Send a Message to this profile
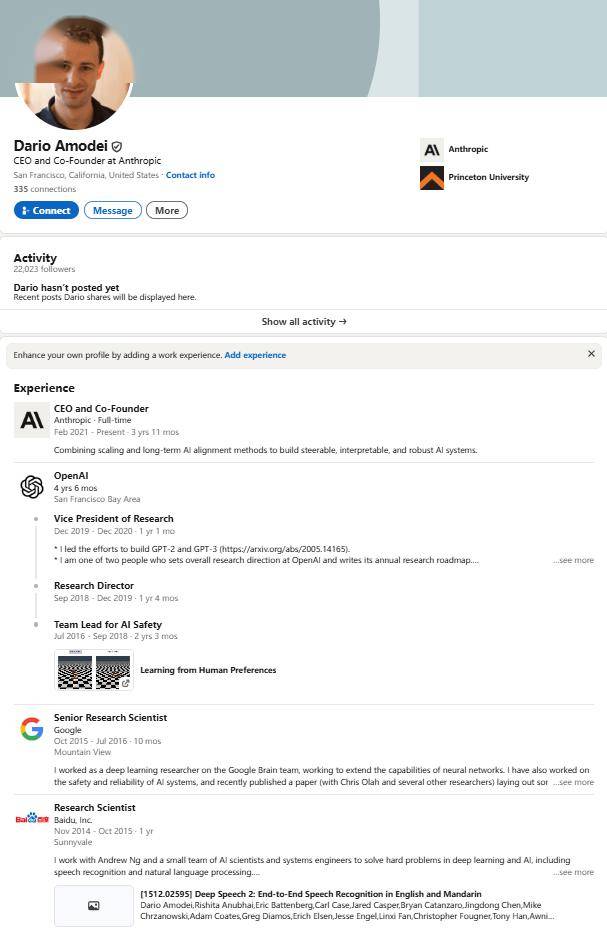607x929 pixels. click(x=113, y=210)
